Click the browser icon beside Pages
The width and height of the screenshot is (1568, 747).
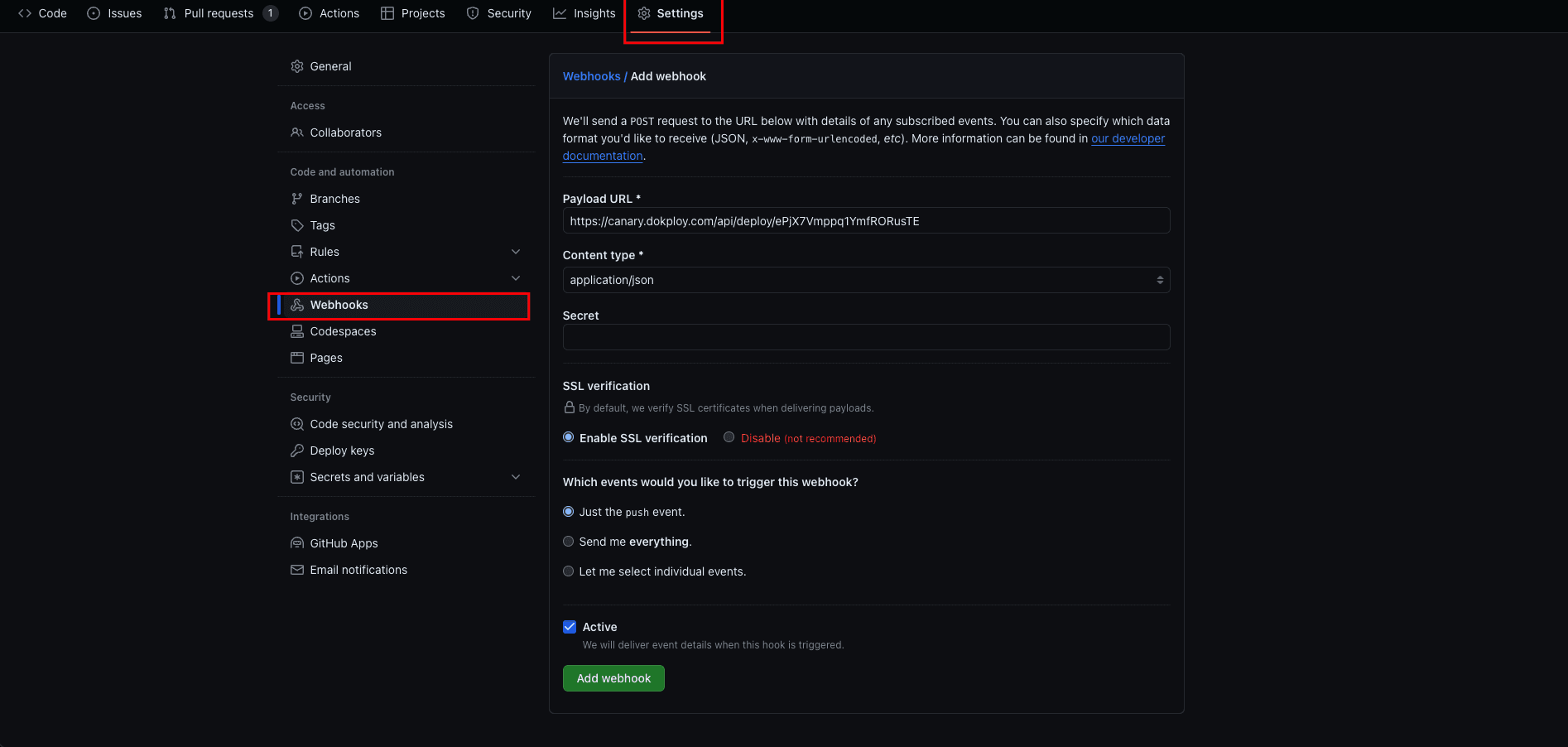click(297, 358)
